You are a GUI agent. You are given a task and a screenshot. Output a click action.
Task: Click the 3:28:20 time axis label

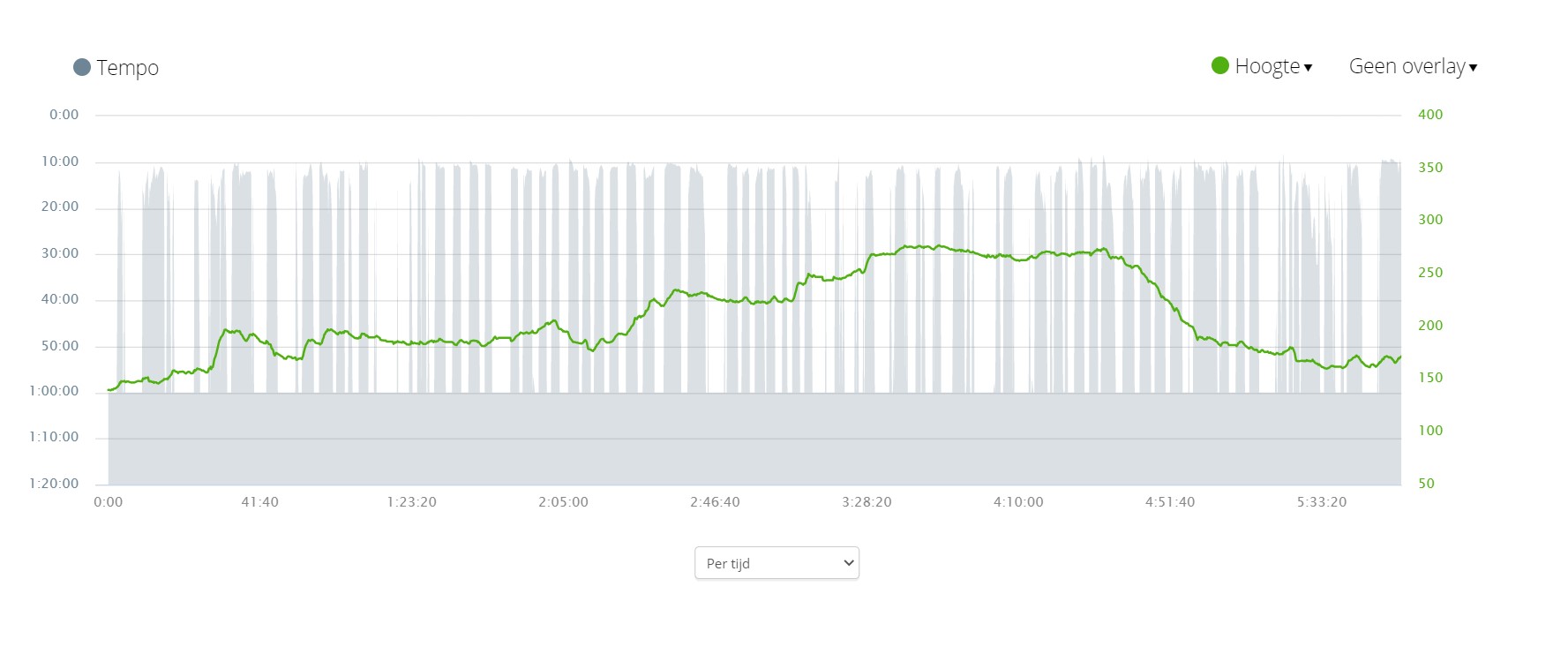867,502
